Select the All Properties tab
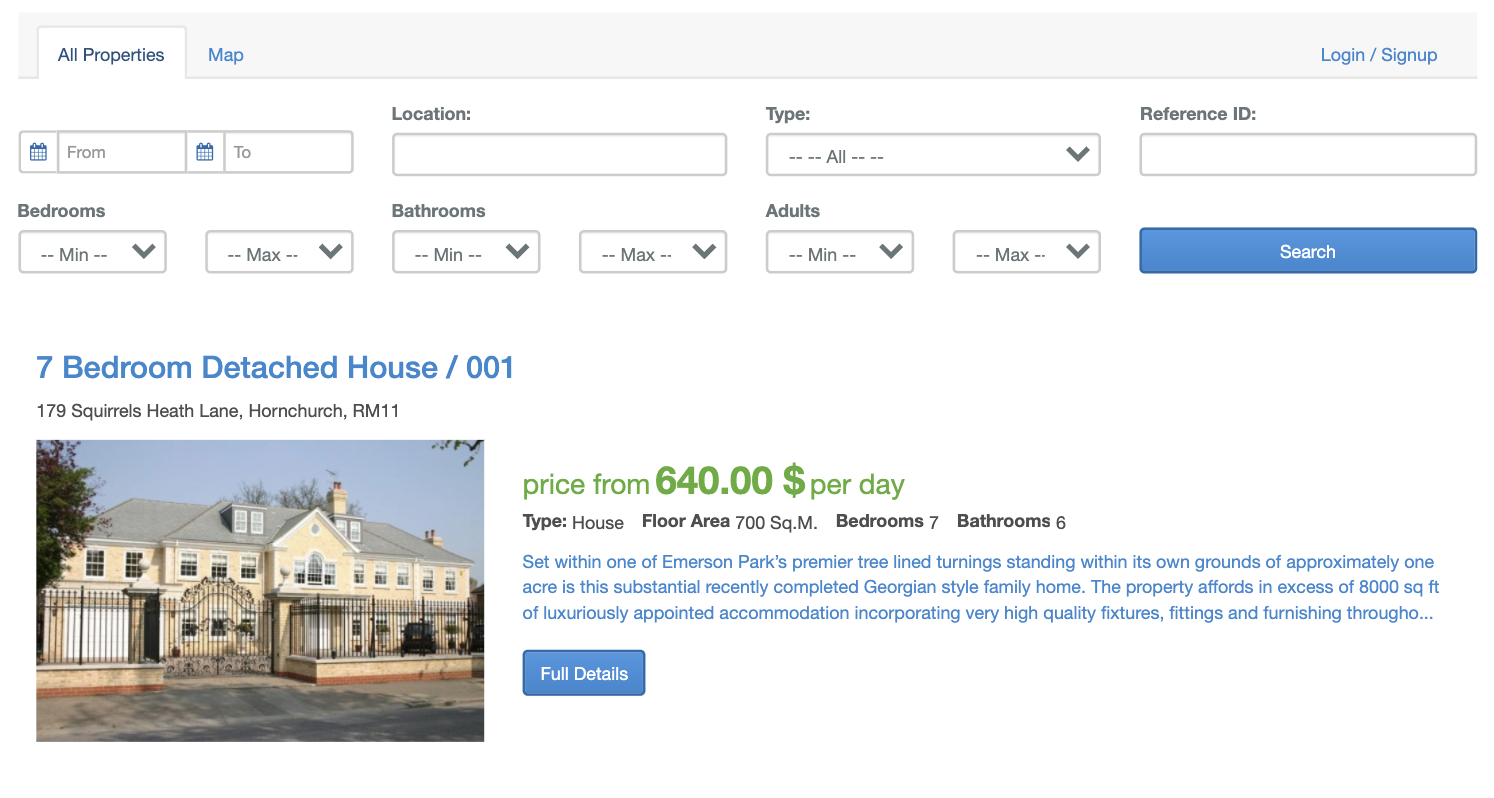 [x=111, y=55]
